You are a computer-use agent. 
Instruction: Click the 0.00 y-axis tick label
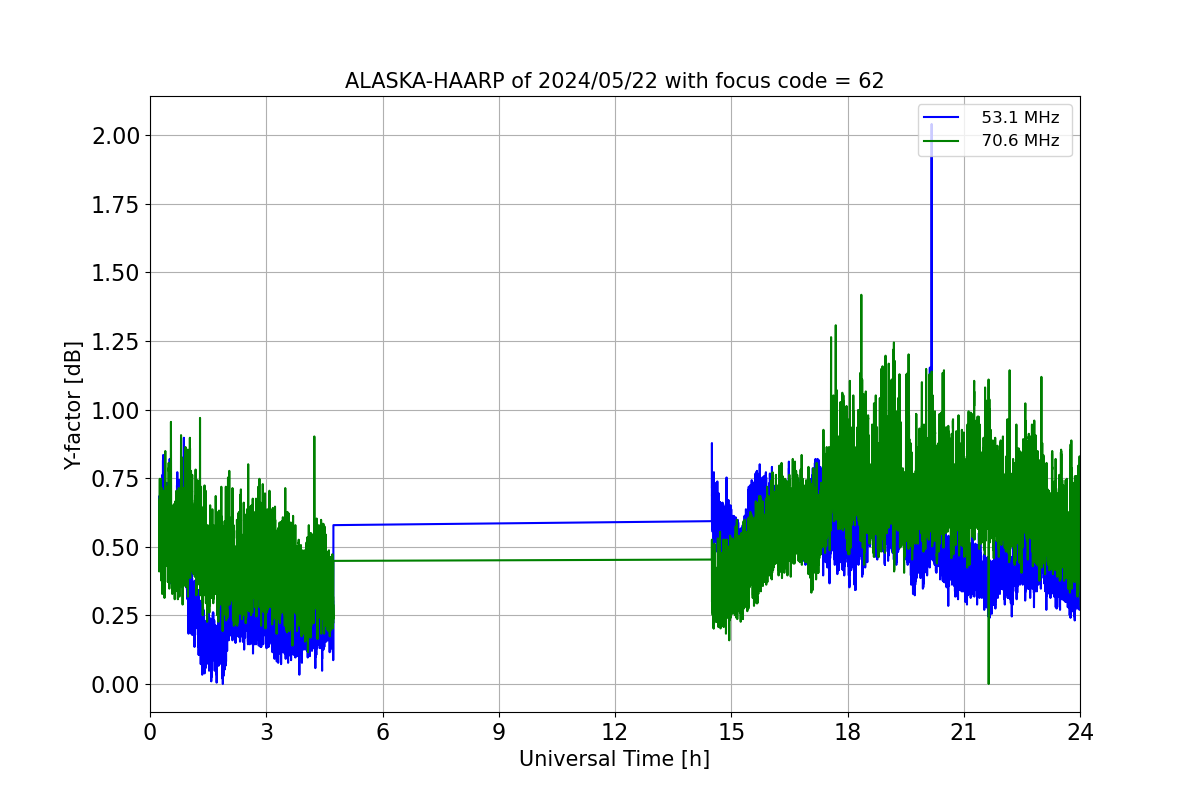(x=115, y=685)
